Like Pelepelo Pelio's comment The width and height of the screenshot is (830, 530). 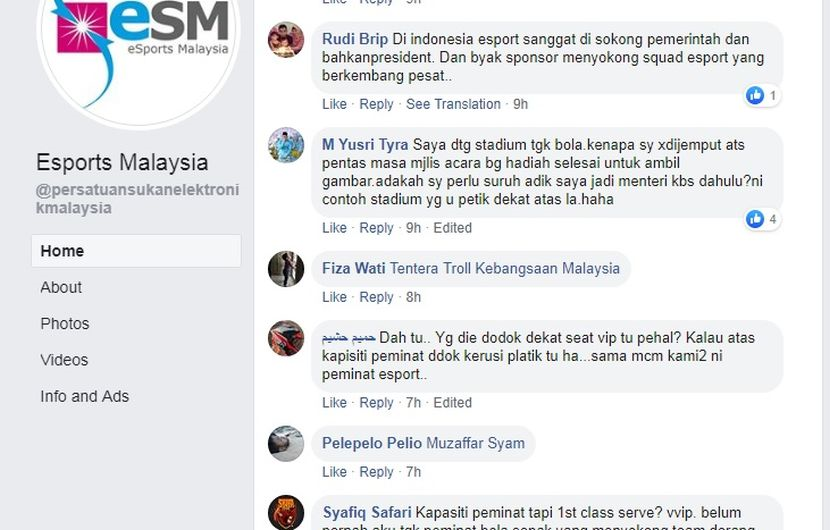point(334,472)
